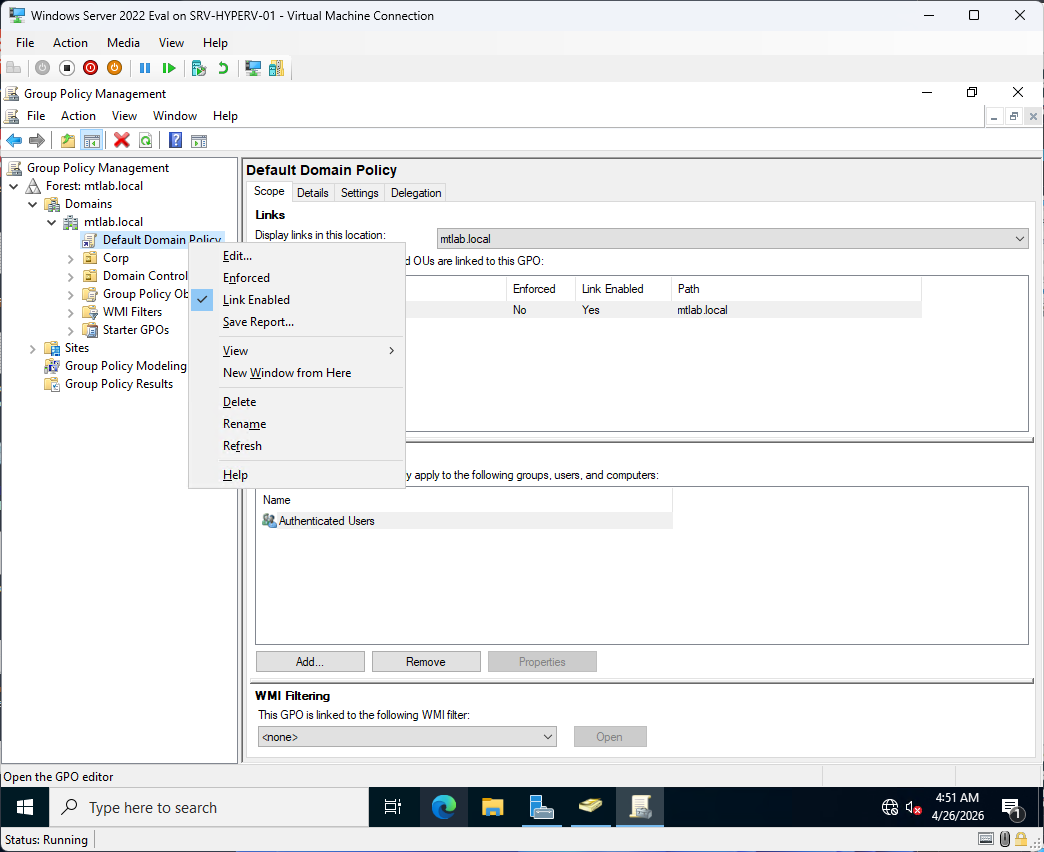This screenshot has width=1044, height=852.
Task: Click red Shut Down VM icon
Action: [91, 68]
